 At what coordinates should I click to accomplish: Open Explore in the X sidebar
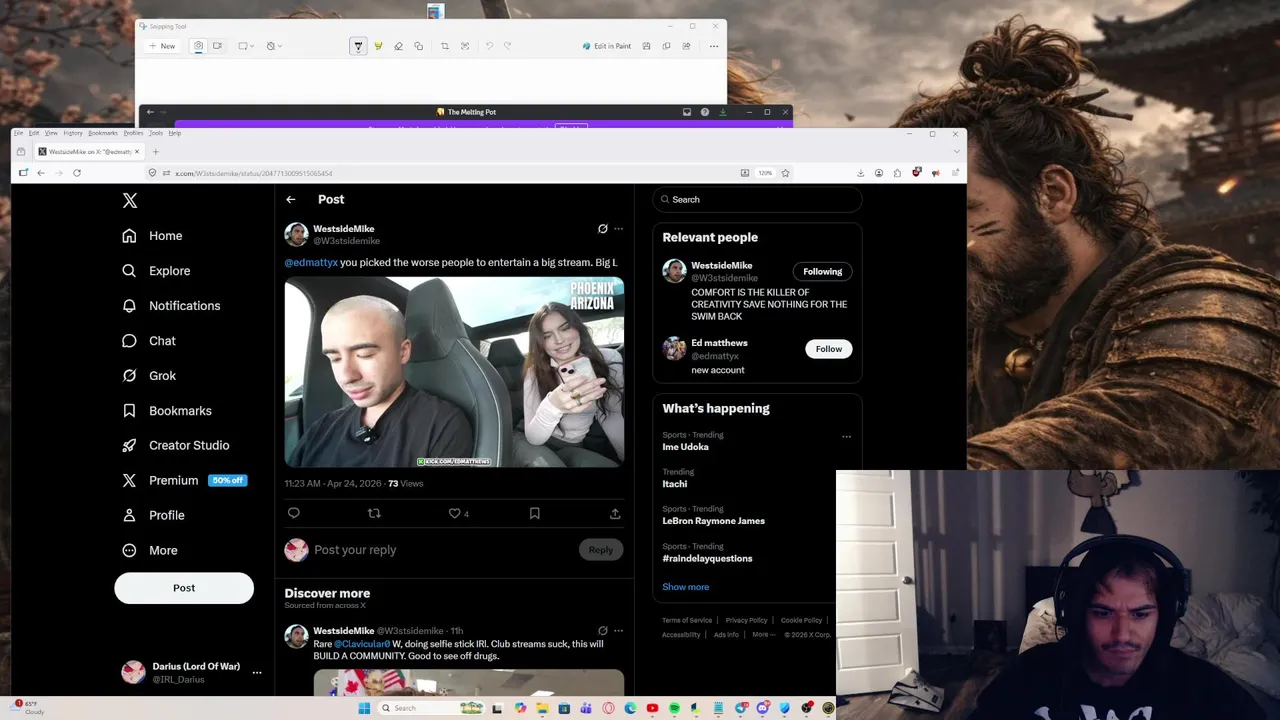[x=156, y=271]
